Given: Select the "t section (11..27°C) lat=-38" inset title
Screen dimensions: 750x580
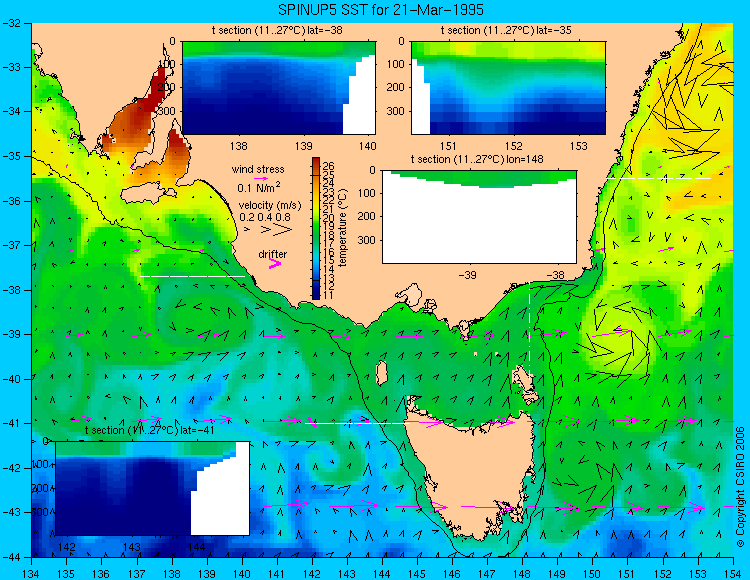Looking at the screenshot, I should click(x=277, y=30).
